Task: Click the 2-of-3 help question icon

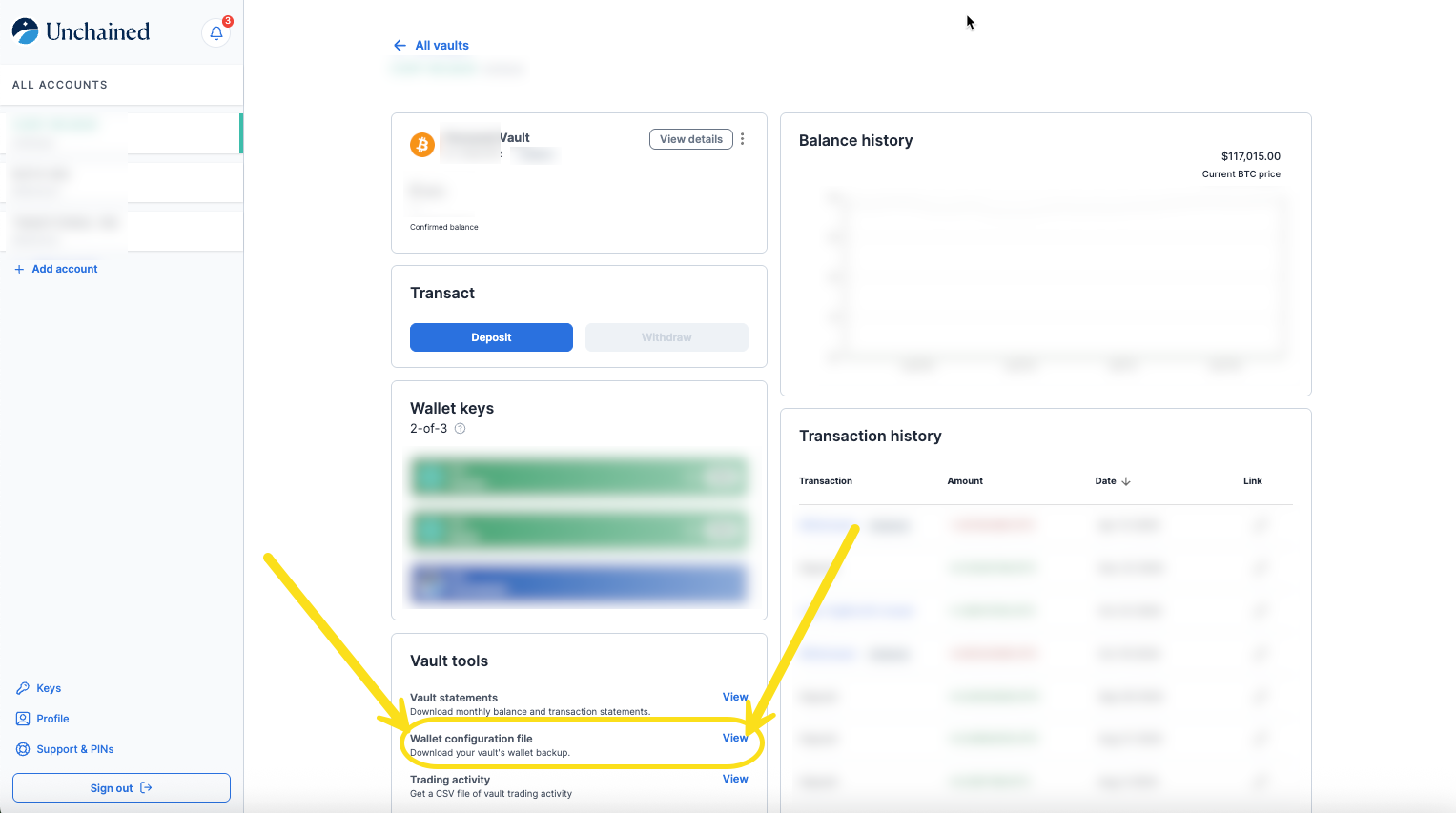Action: click(x=460, y=429)
